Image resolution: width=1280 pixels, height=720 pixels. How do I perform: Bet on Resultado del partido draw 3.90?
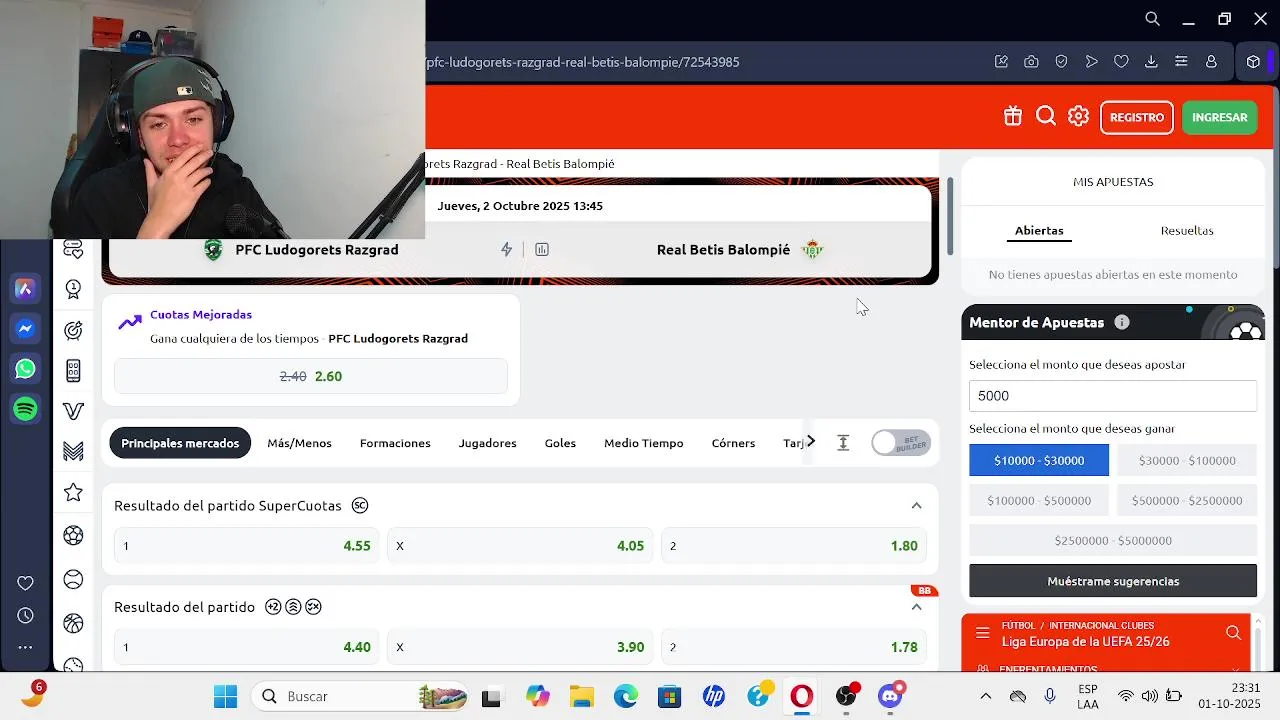pyautogui.click(x=520, y=647)
